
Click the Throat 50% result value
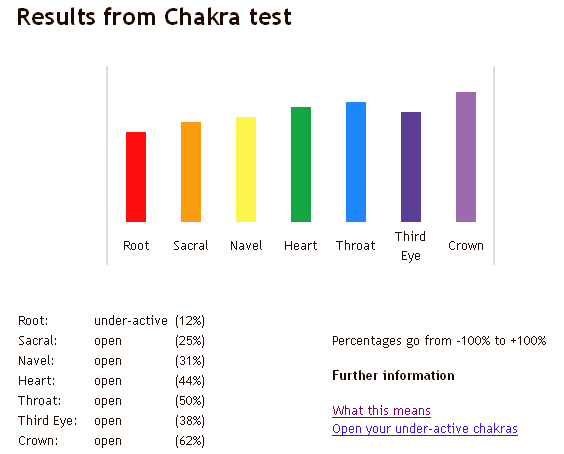[190, 401]
